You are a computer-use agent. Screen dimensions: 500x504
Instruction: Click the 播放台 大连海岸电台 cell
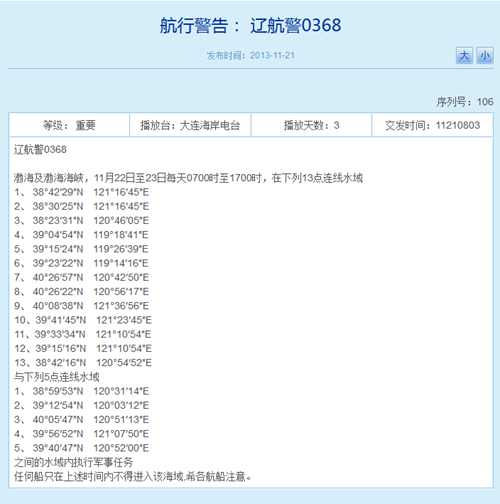190,125
